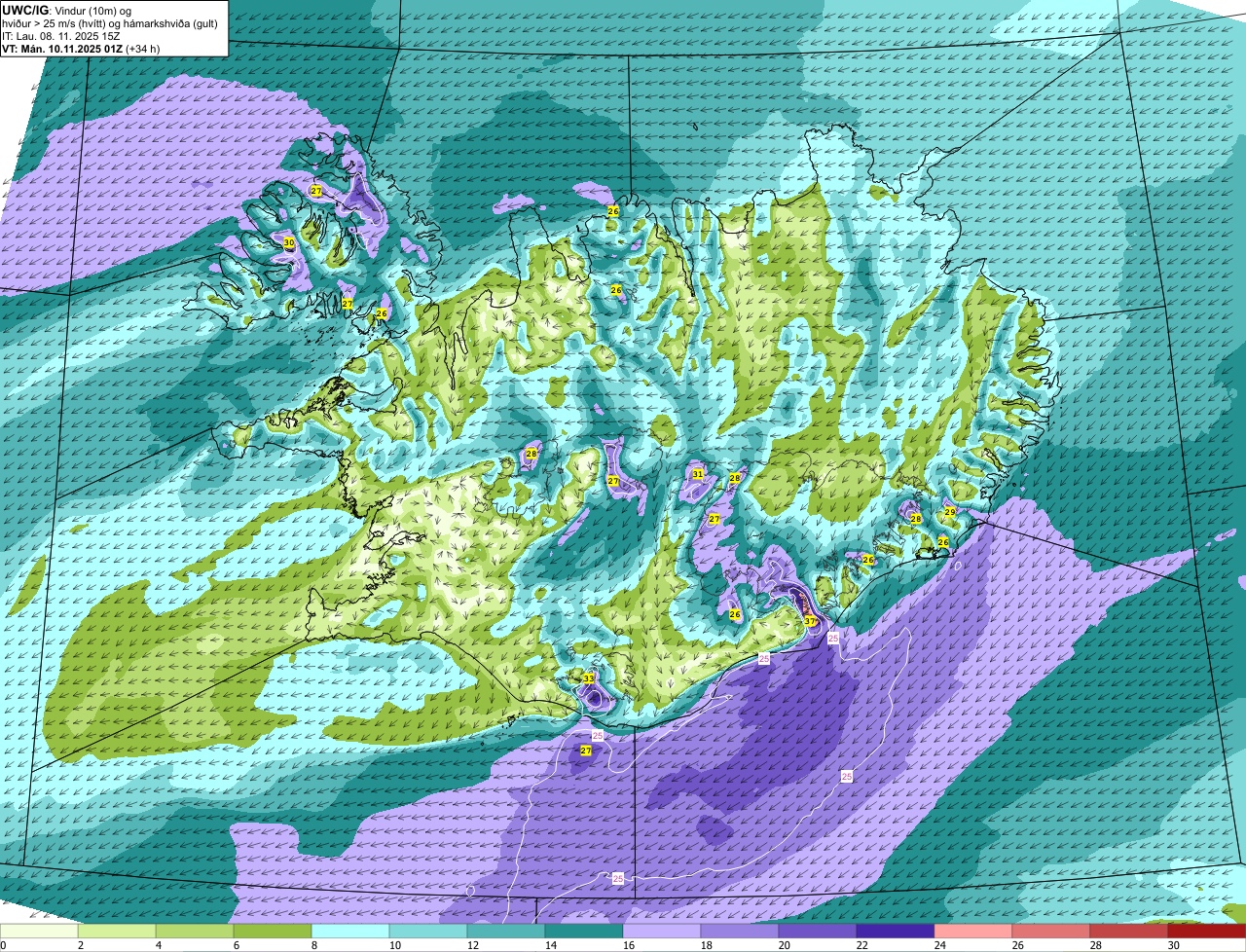This screenshot has height=952, width=1246.
Task: Select the 28–30 m/s red legend swatch
Action: point(1129,931)
